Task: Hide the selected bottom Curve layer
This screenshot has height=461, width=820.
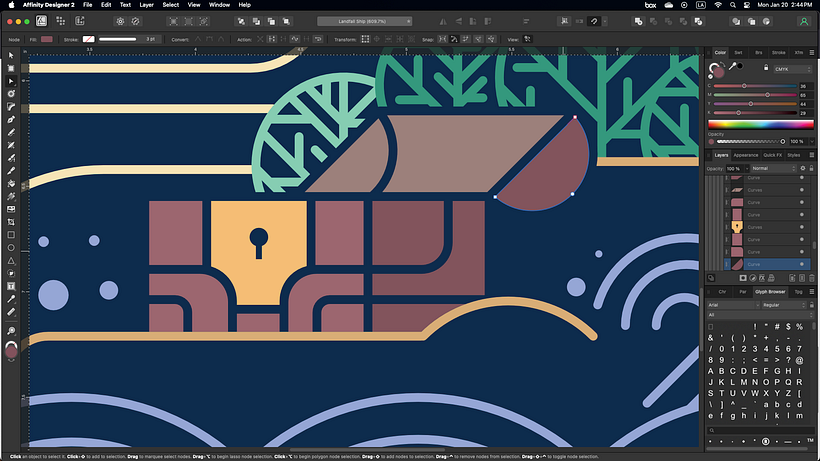Action: click(802, 264)
